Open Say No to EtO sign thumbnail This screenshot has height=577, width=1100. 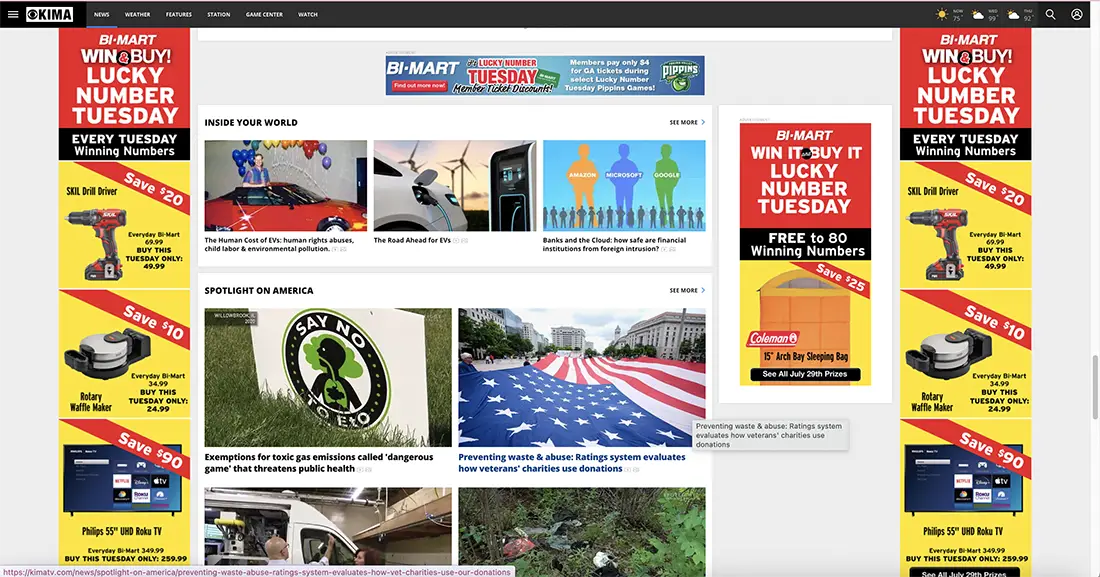click(328, 377)
